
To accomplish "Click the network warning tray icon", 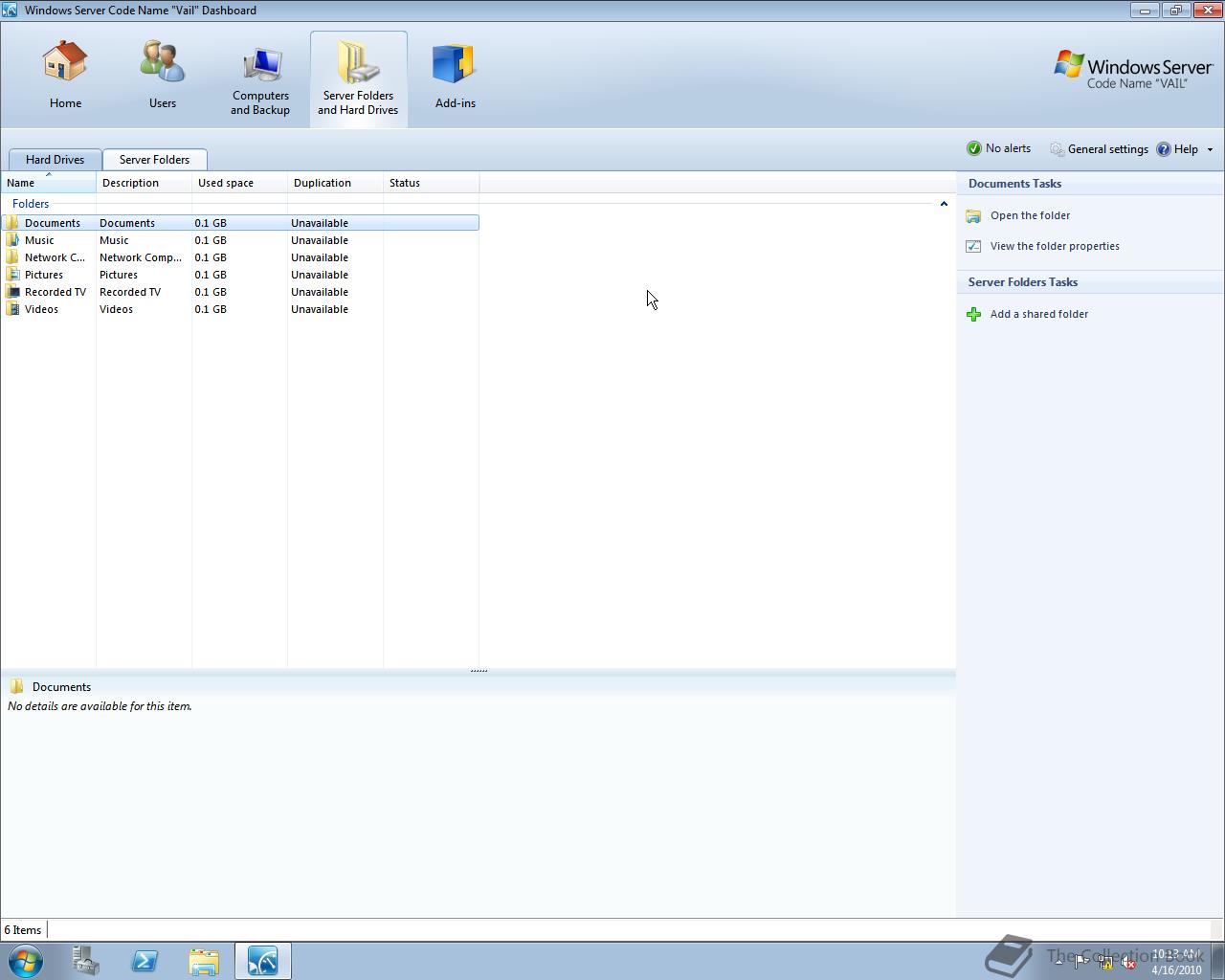I will (x=1104, y=963).
